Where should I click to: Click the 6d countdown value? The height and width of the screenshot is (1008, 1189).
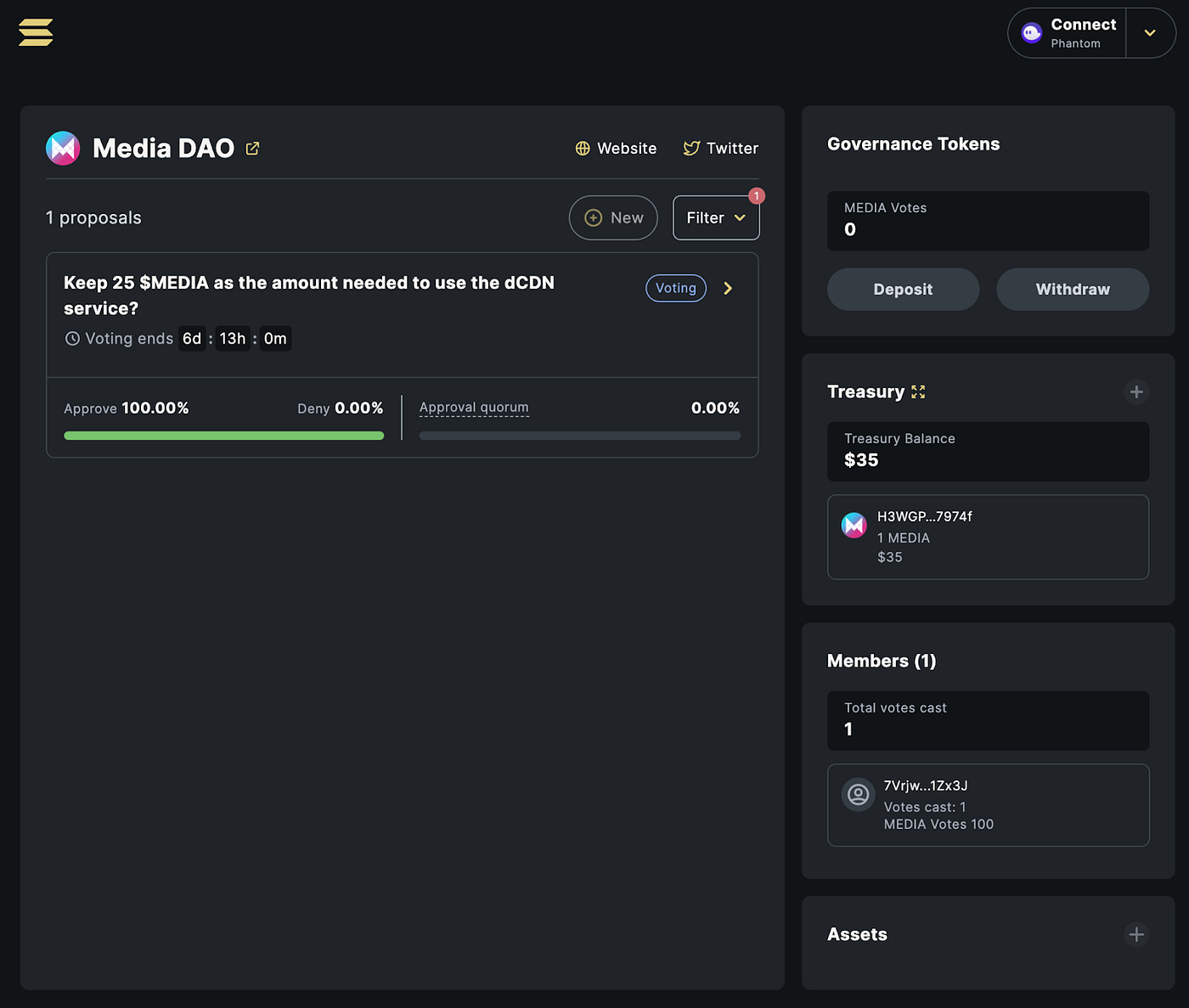(x=192, y=339)
